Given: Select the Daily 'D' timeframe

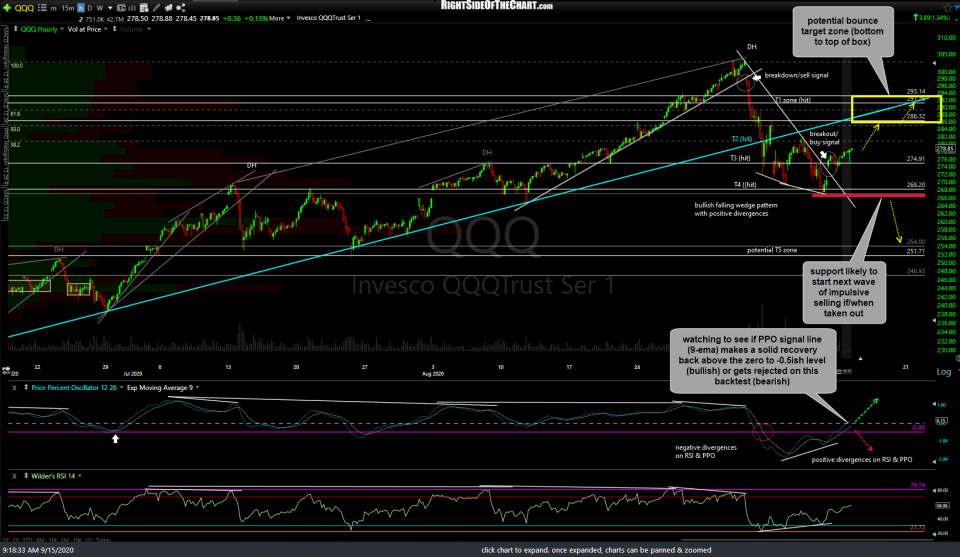Looking at the screenshot, I should point(89,8).
